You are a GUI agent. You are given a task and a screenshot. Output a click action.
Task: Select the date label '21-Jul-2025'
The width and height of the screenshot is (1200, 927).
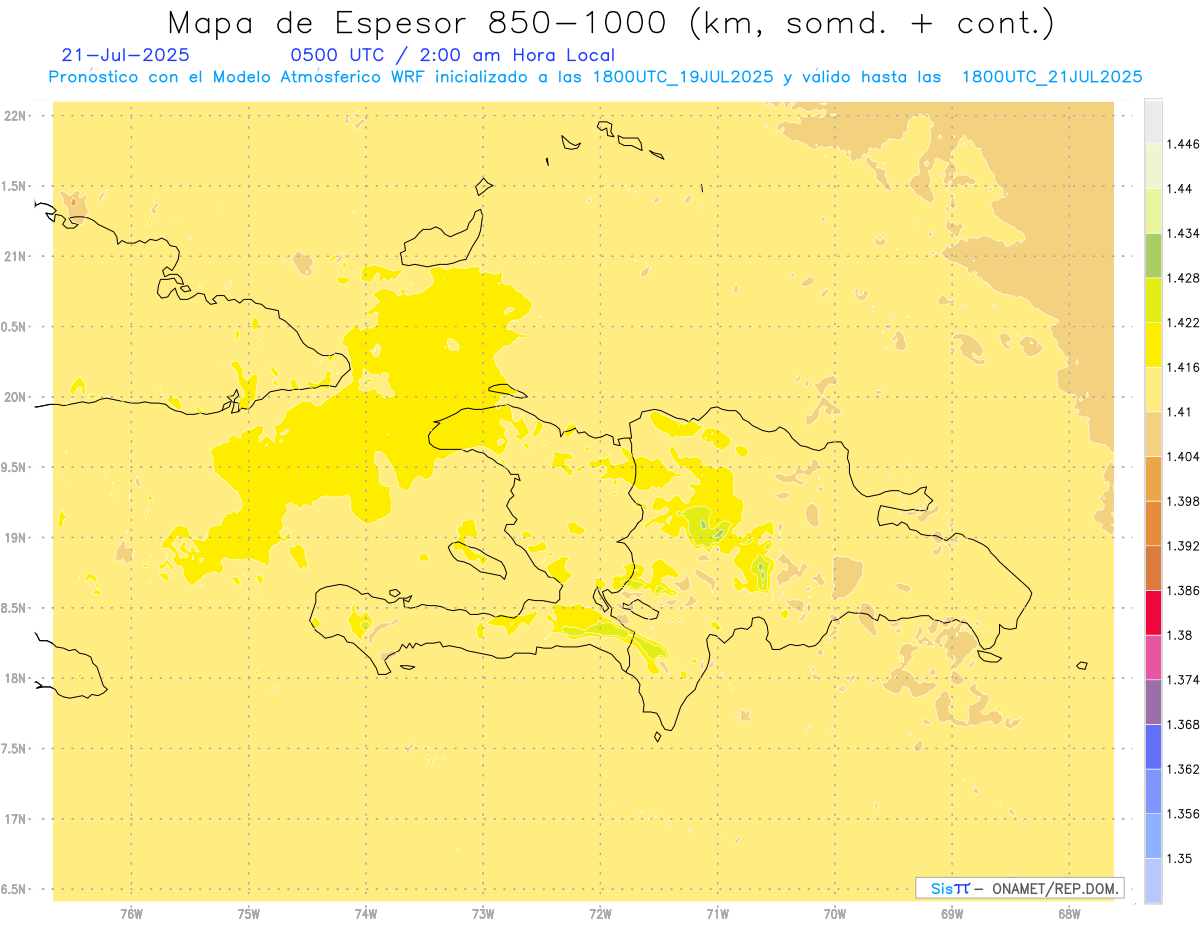coord(125,55)
